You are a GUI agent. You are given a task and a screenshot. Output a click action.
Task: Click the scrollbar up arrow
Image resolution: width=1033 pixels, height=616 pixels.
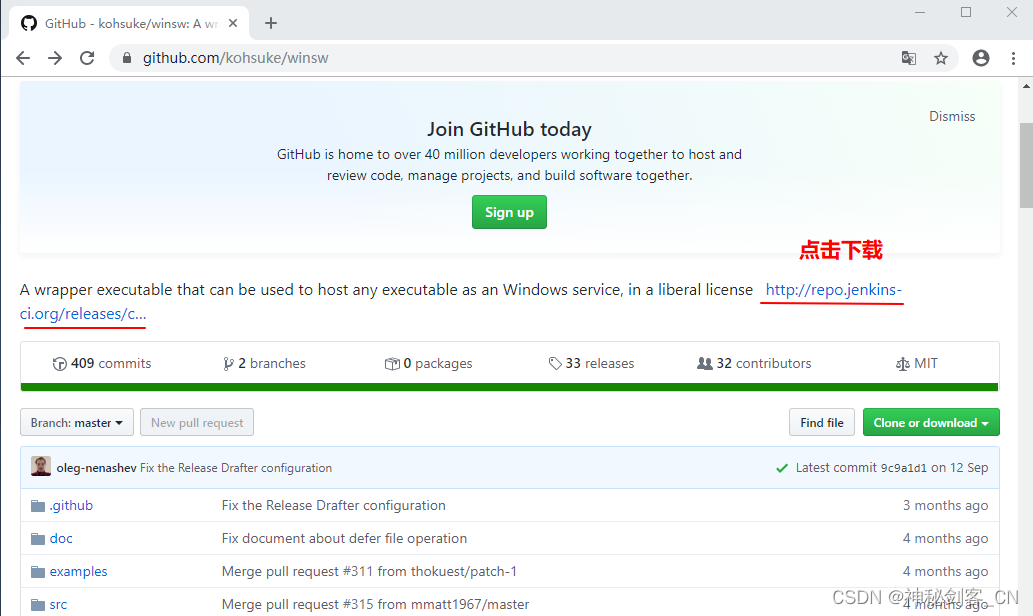[x=1026, y=86]
